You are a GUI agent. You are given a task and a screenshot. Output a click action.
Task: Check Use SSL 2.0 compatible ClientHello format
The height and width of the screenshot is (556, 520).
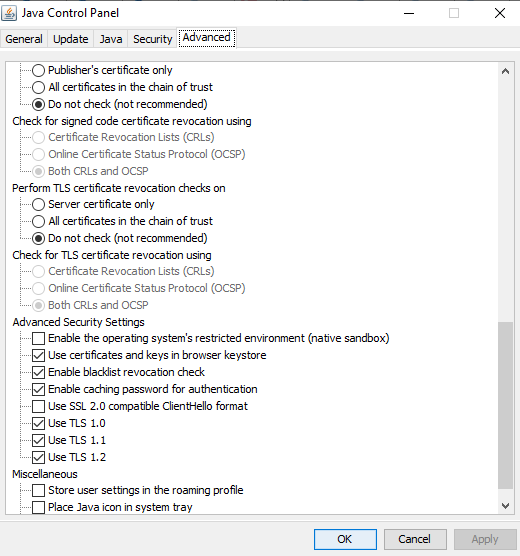(38, 406)
